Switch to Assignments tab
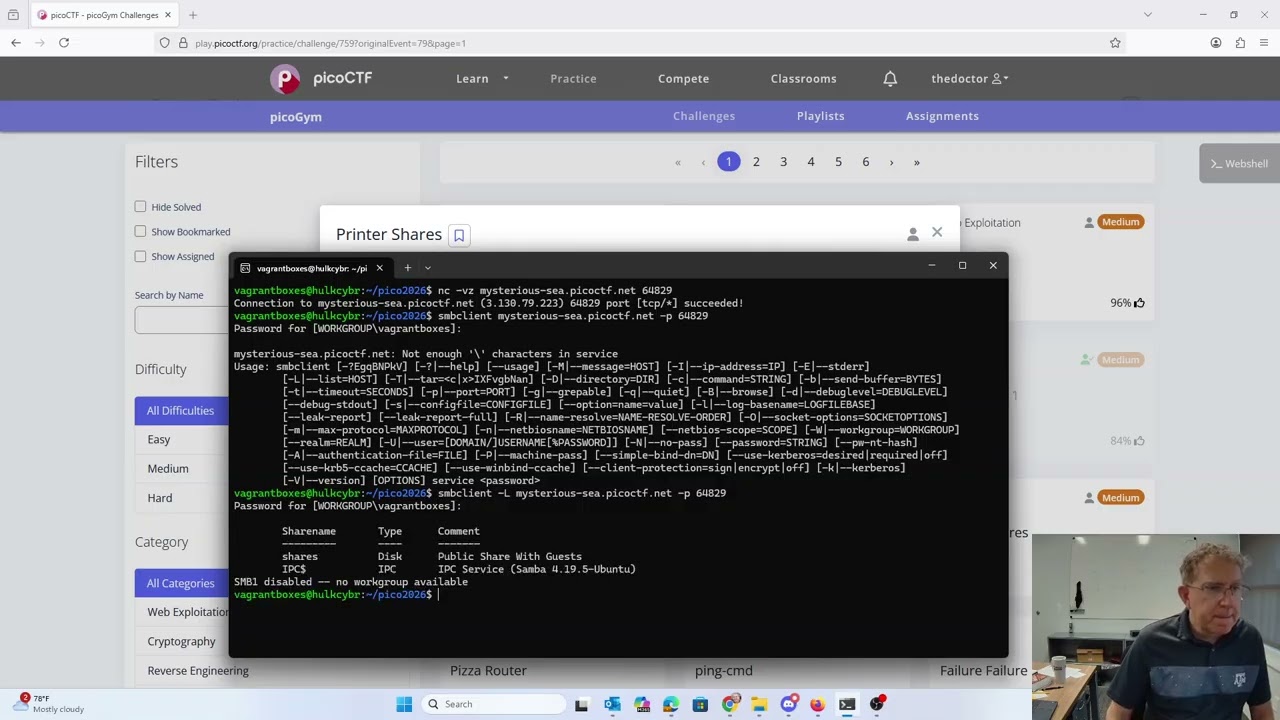This screenshot has width=1280, height=720. (x=942, y=116)
